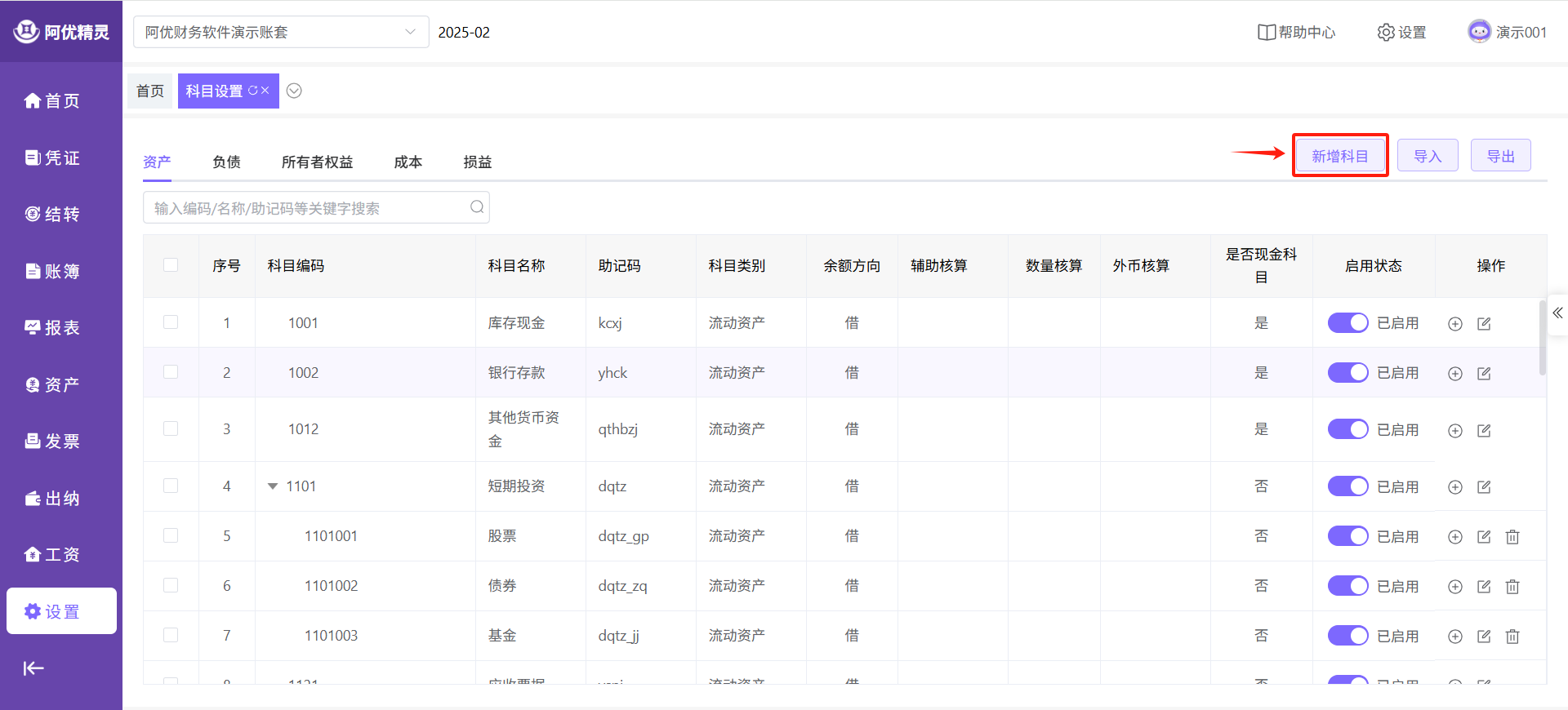Check the checkbox for row 1002 银行存款

coord(171,372)
